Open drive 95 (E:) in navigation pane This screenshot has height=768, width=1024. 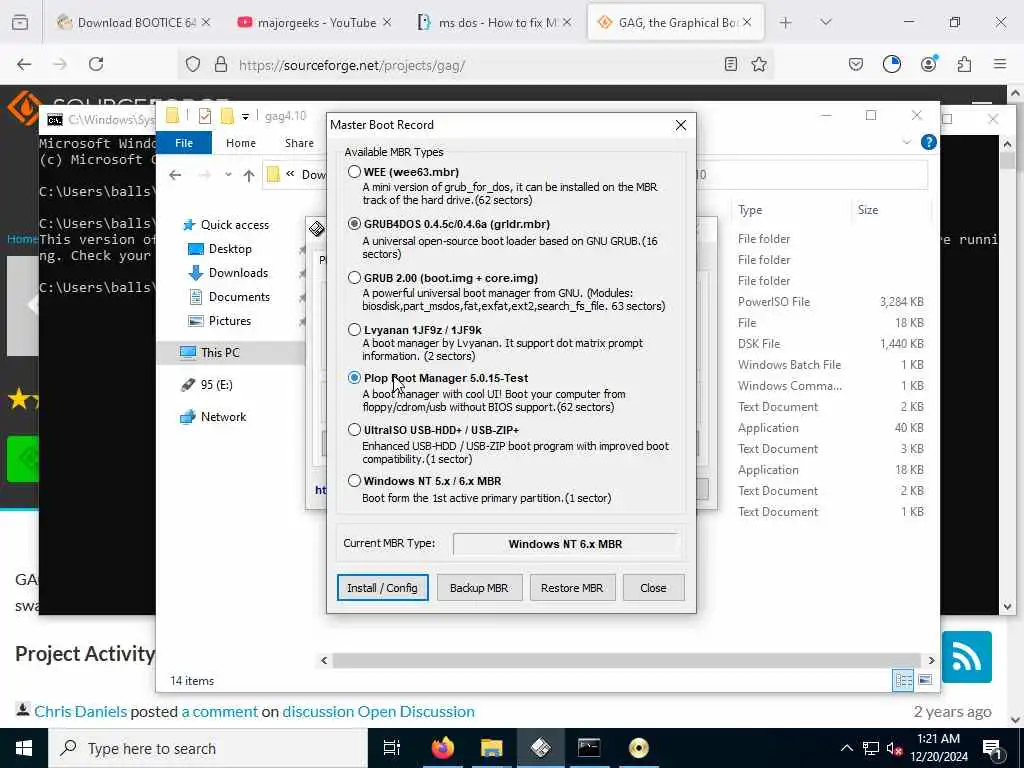(x=207, y=385)
